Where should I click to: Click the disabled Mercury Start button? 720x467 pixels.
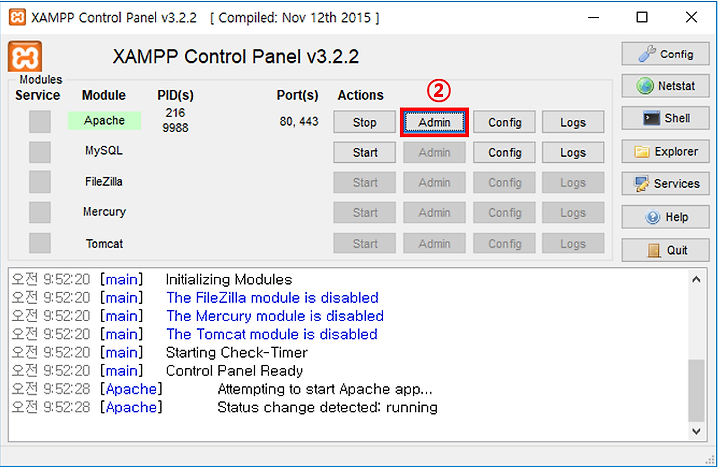[x=365, y=213]
